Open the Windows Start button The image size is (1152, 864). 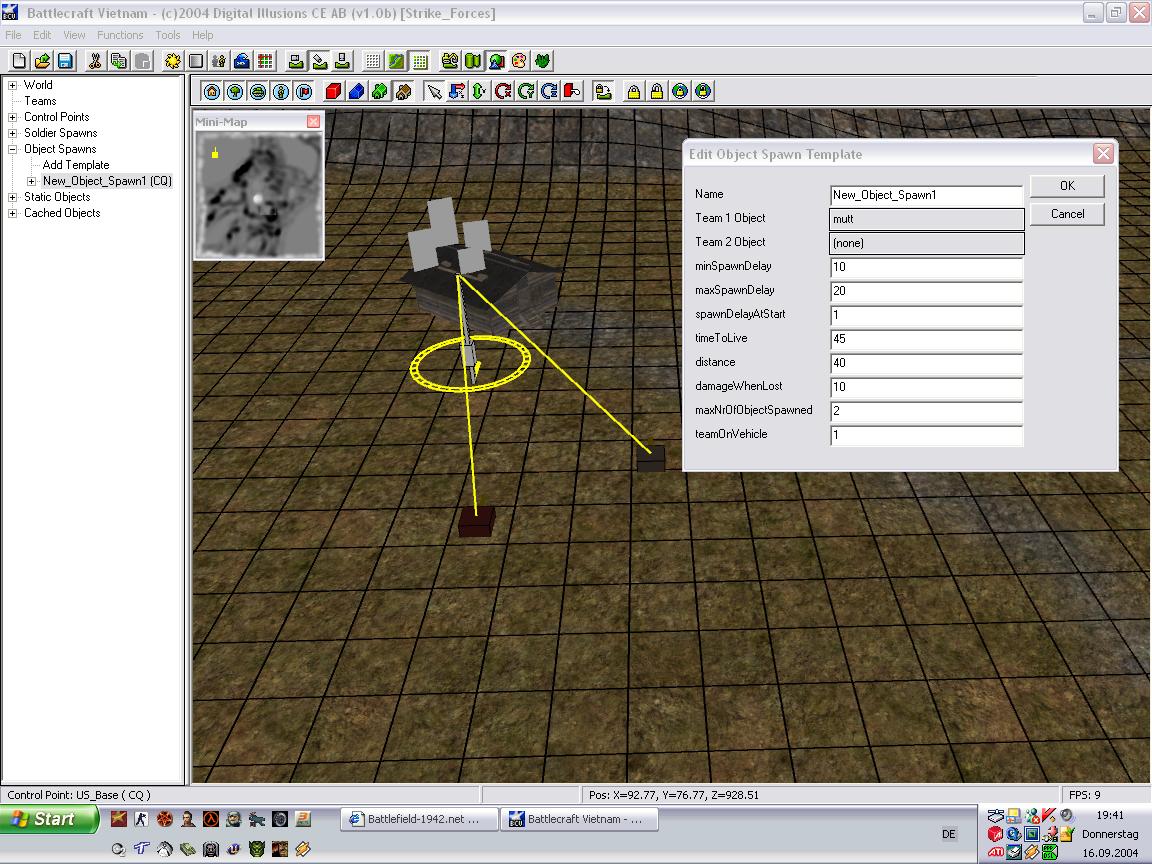pyautogui.click(x=49, y=819)
